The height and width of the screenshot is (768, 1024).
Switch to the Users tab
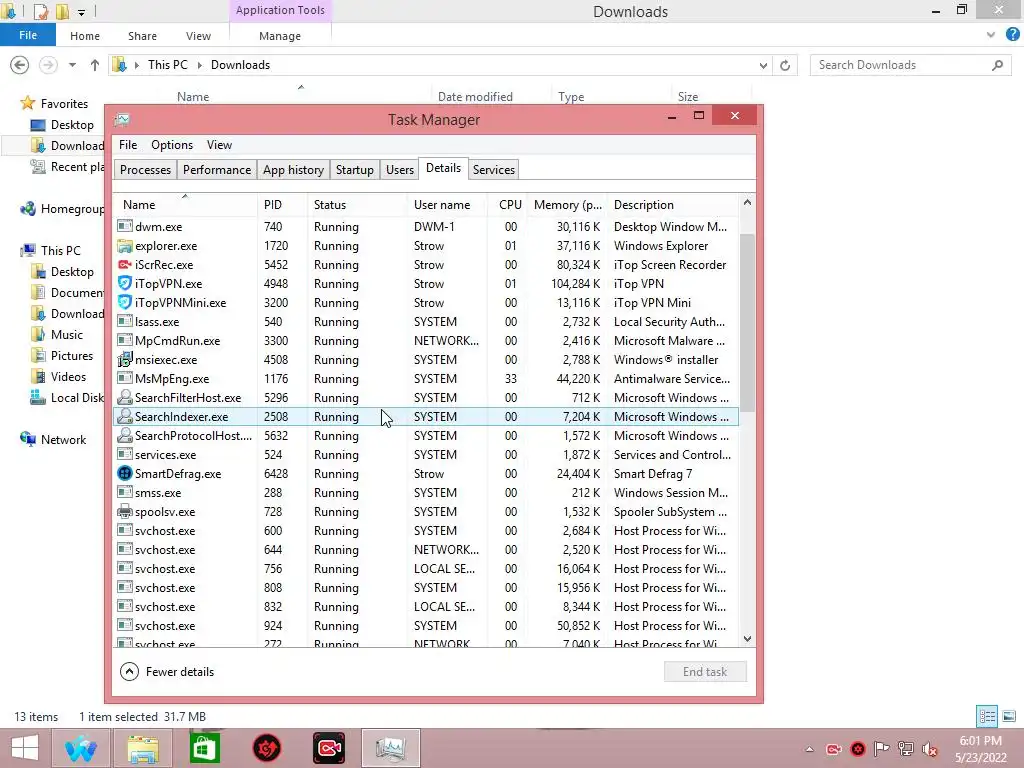pyautogui.click(x=400, y=170)
